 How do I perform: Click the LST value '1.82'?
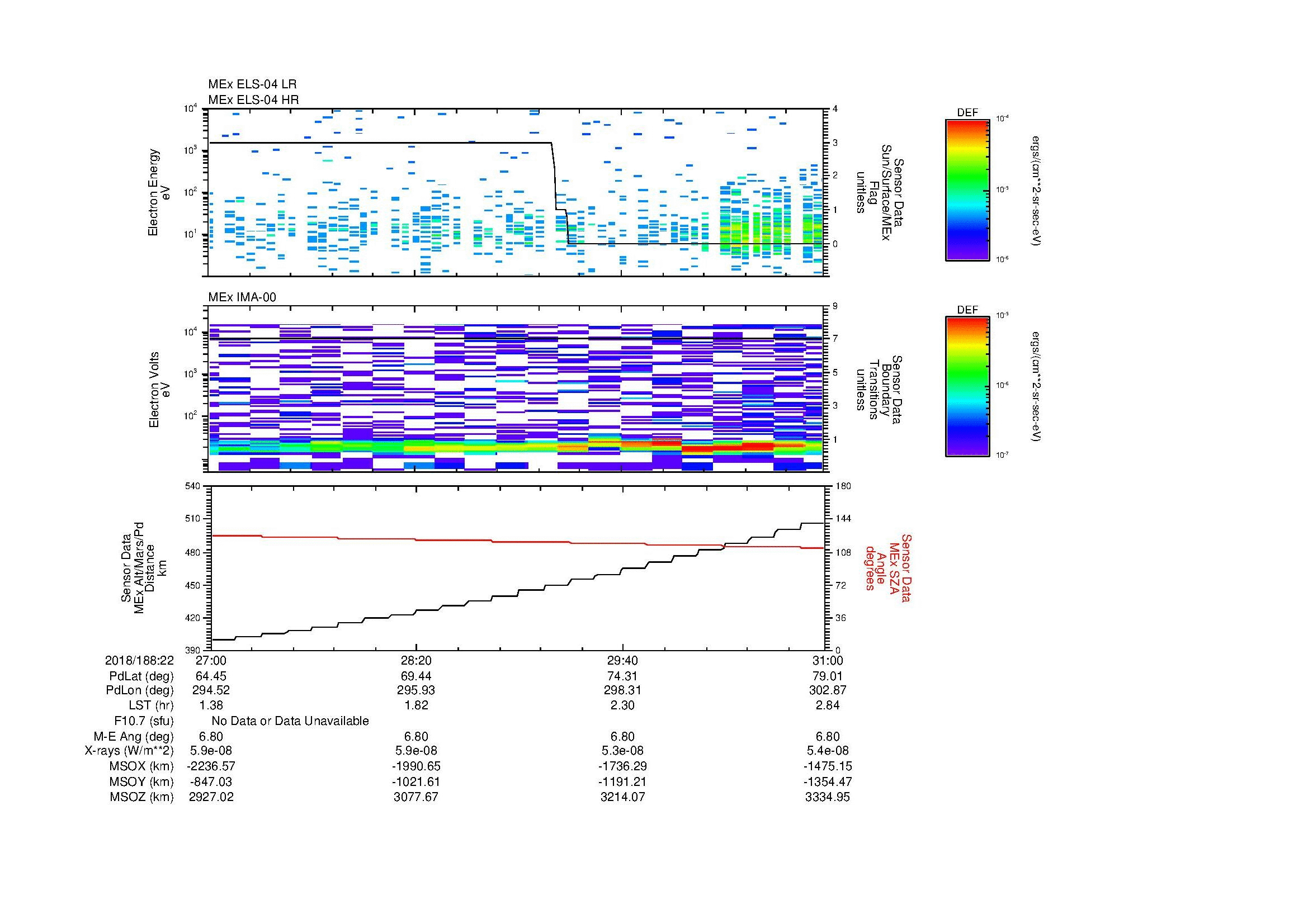click(417, 705)
